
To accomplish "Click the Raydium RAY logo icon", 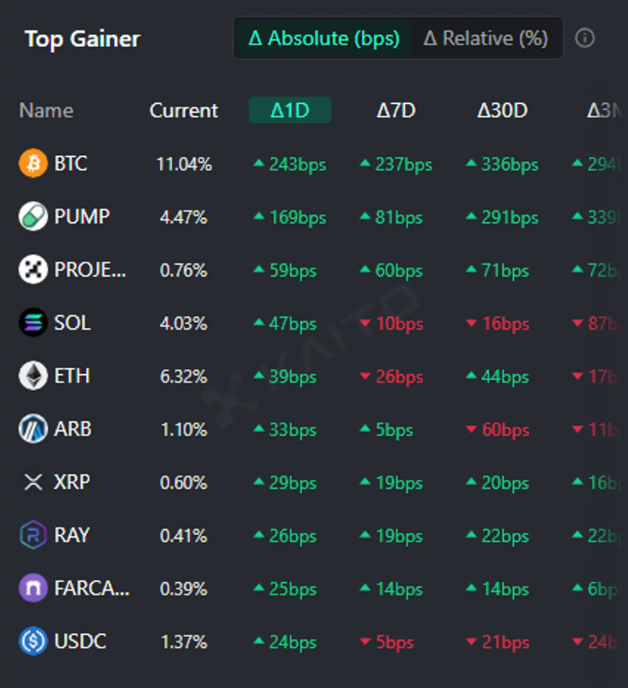I will pyautogui.click(x=33, y=535).
